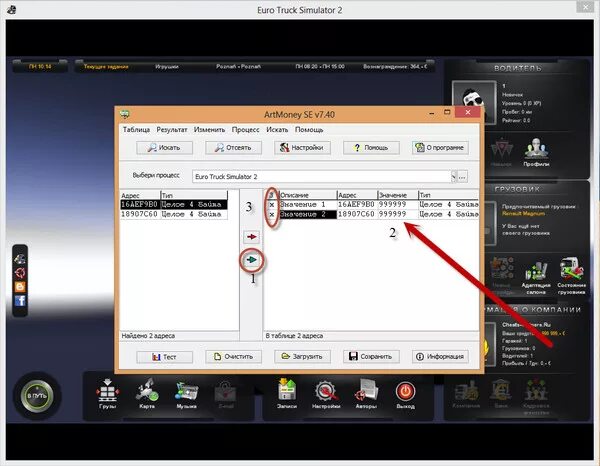Open the Результат menu
The image size is (600, 466).
(x=172, y=130)
